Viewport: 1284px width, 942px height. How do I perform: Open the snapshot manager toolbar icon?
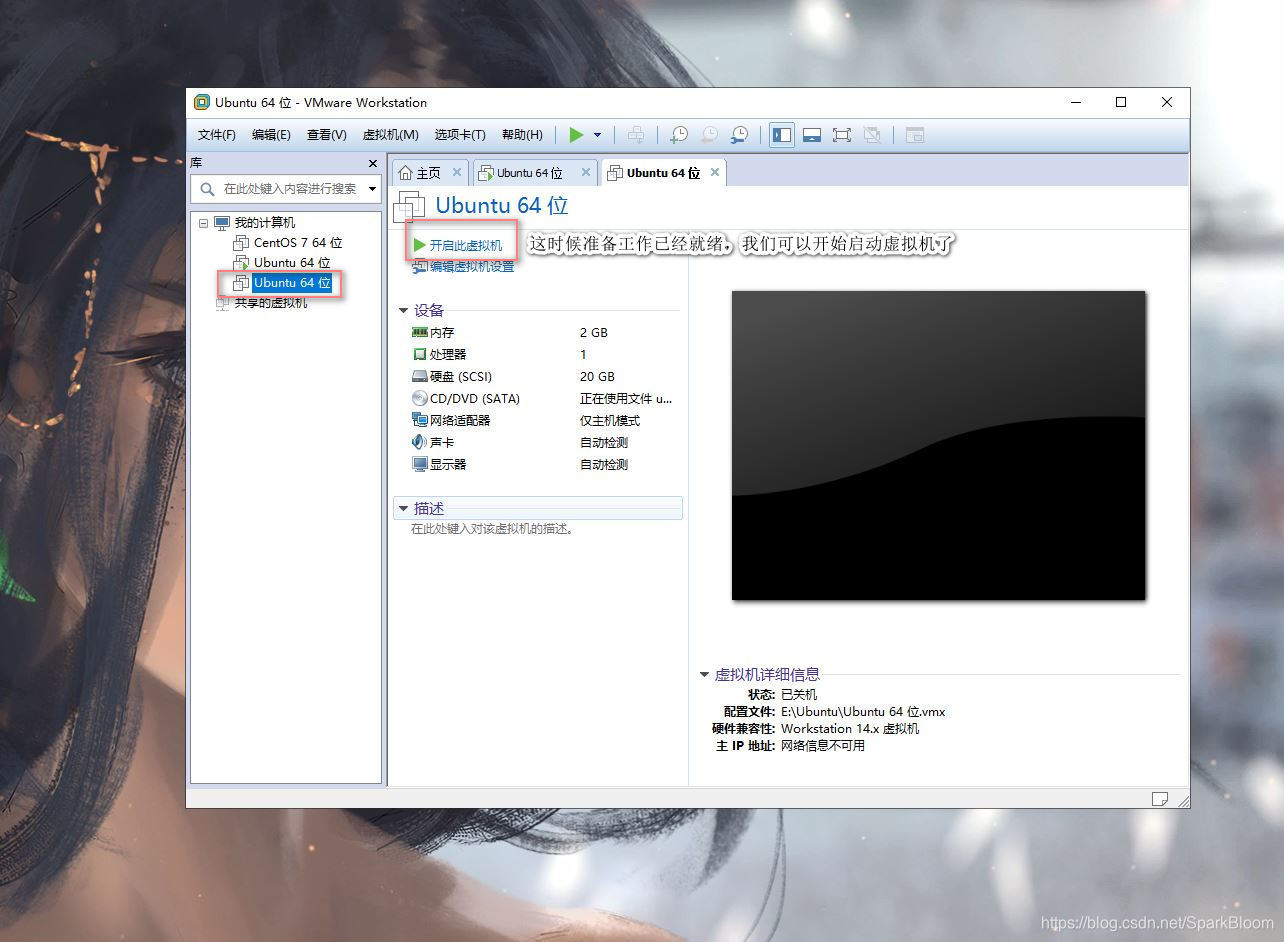739,135
